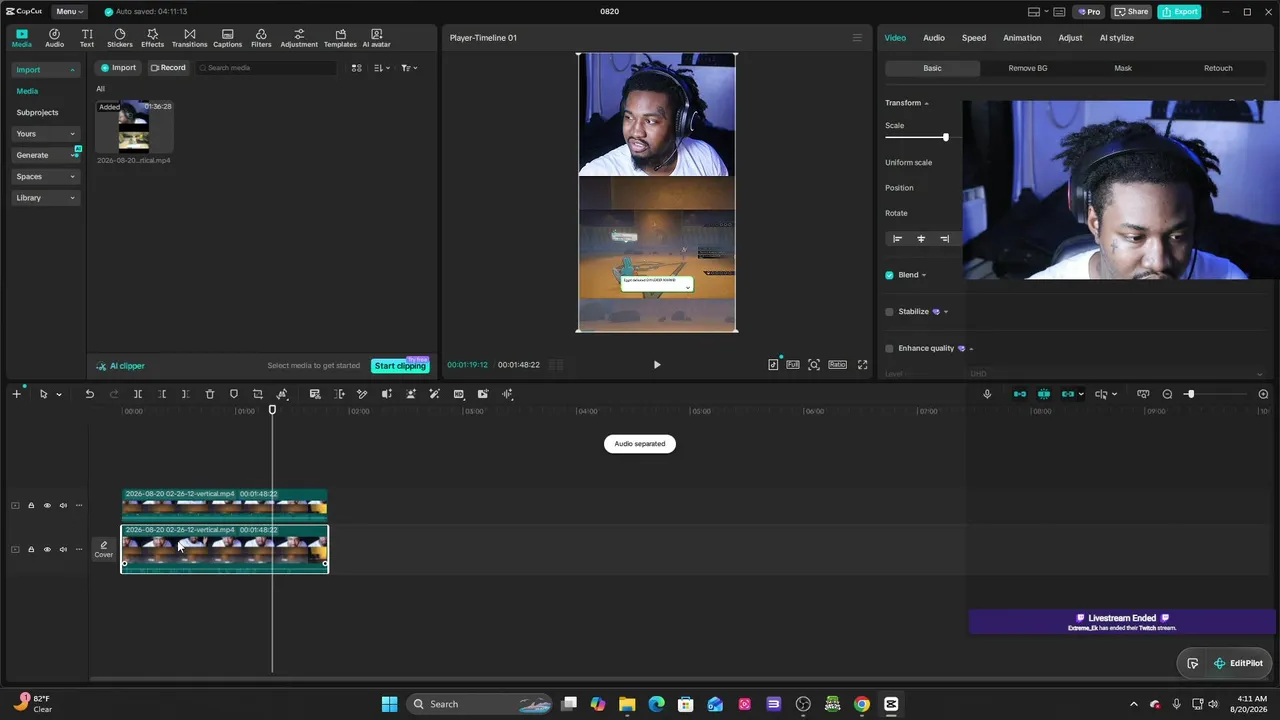Switch to the Animation tab
Image resolution: width=1280 pixels, height=720 pixels.
(1022, 38)
